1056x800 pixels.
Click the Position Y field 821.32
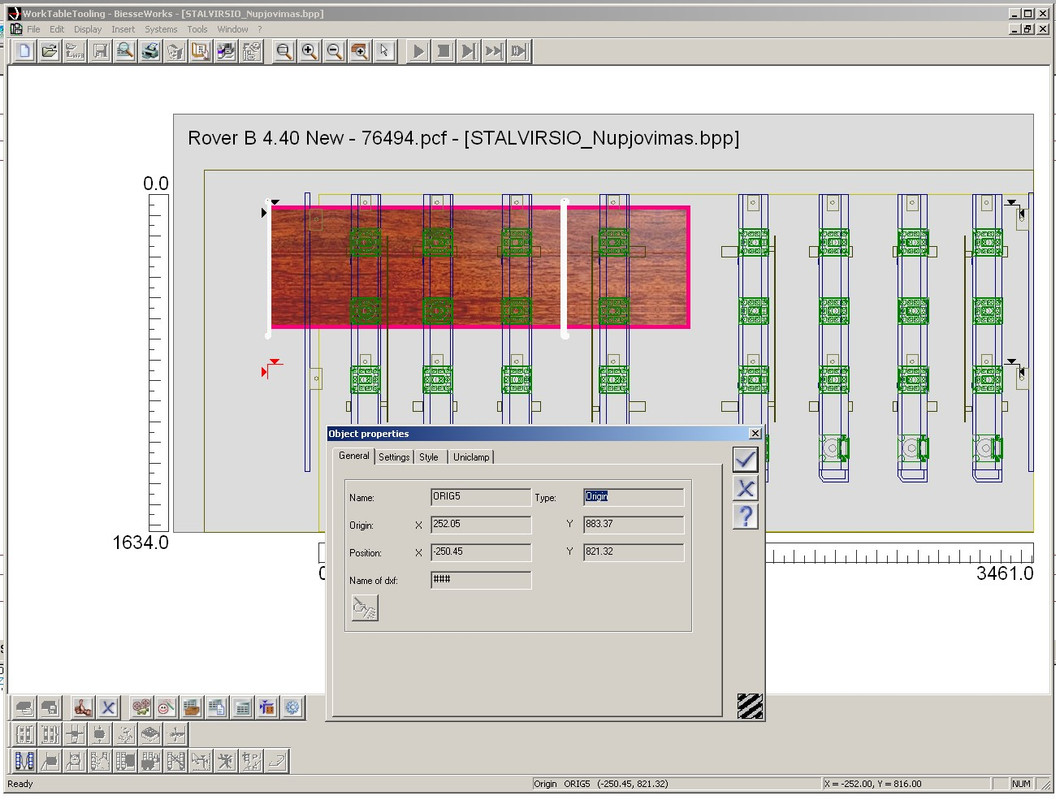click(633, 552)
